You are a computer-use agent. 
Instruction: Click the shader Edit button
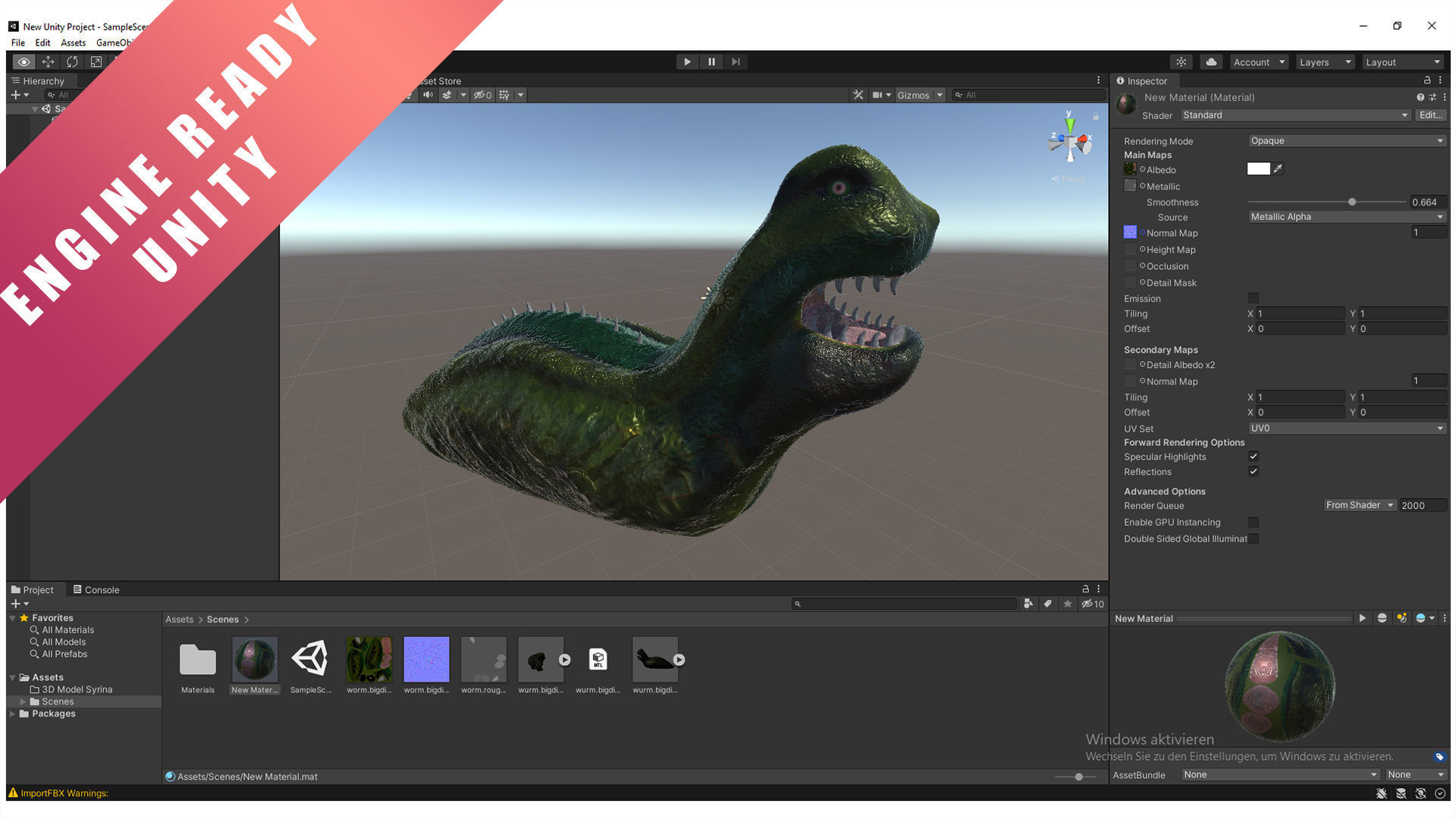coord(1431,115)
